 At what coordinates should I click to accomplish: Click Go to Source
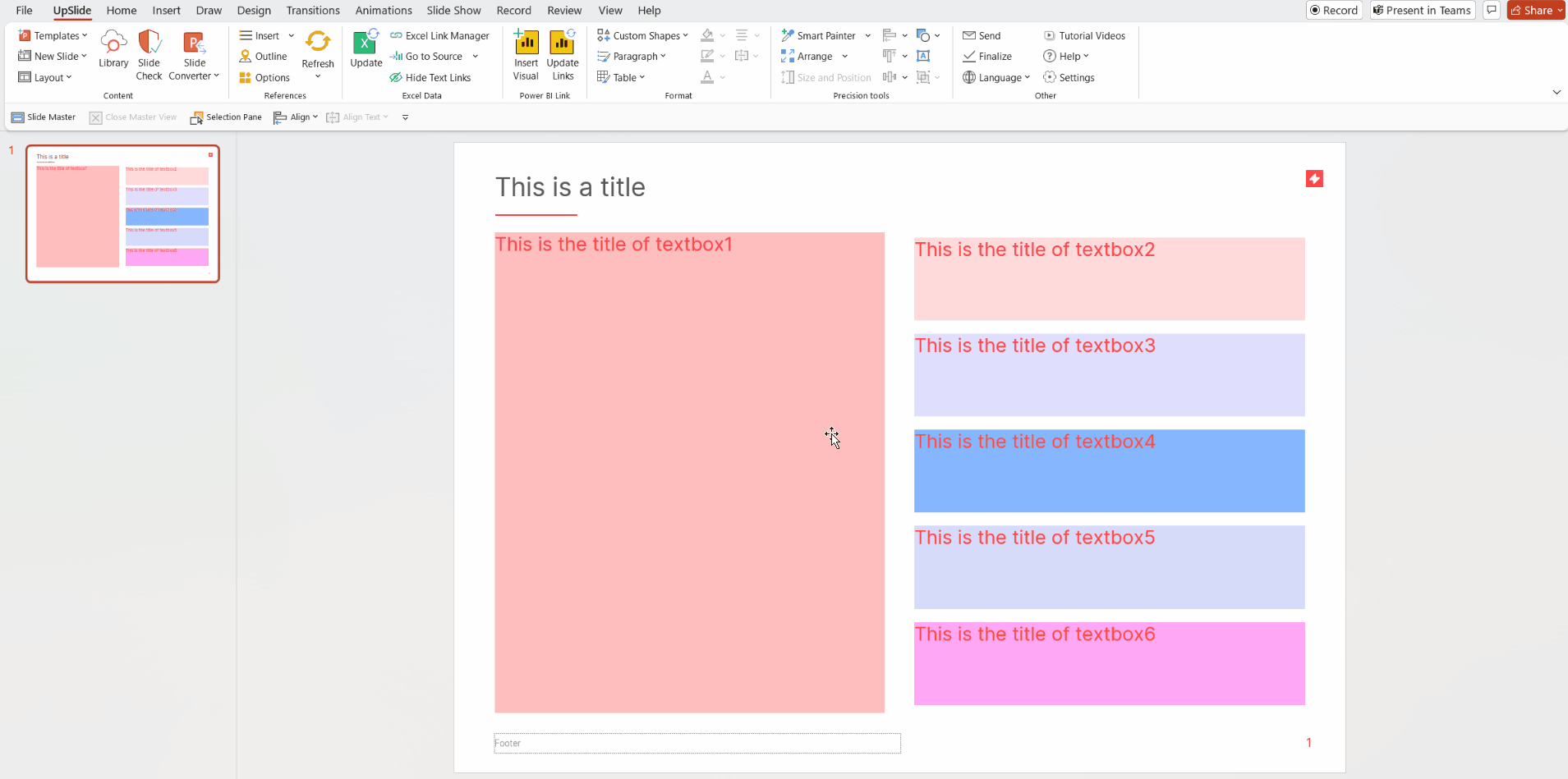426,57
